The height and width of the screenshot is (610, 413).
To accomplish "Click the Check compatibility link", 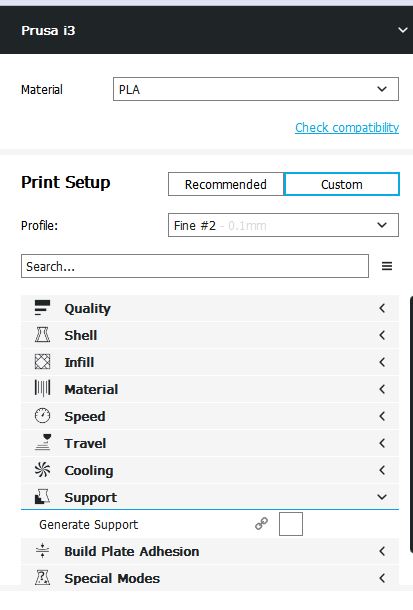I will tap(347, 127).
